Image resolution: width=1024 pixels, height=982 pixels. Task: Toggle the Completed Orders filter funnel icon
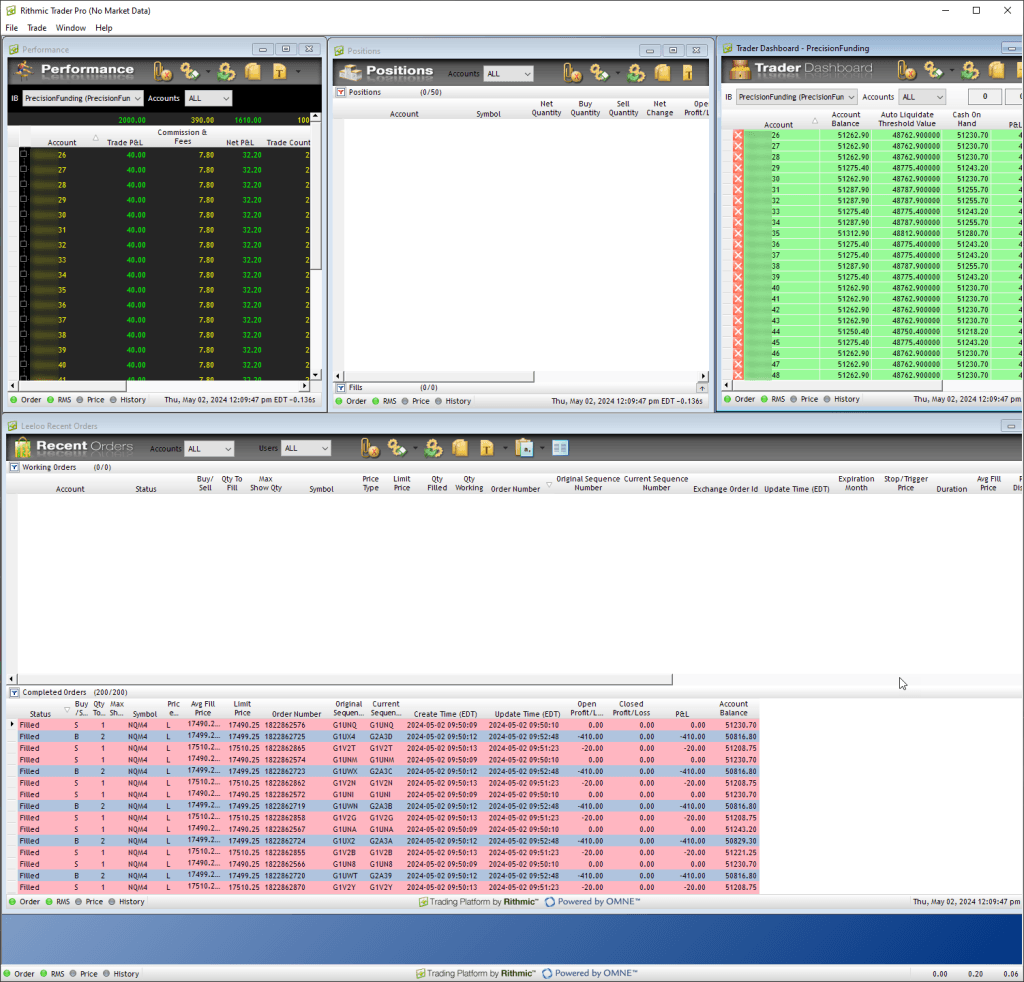[14, 693]
